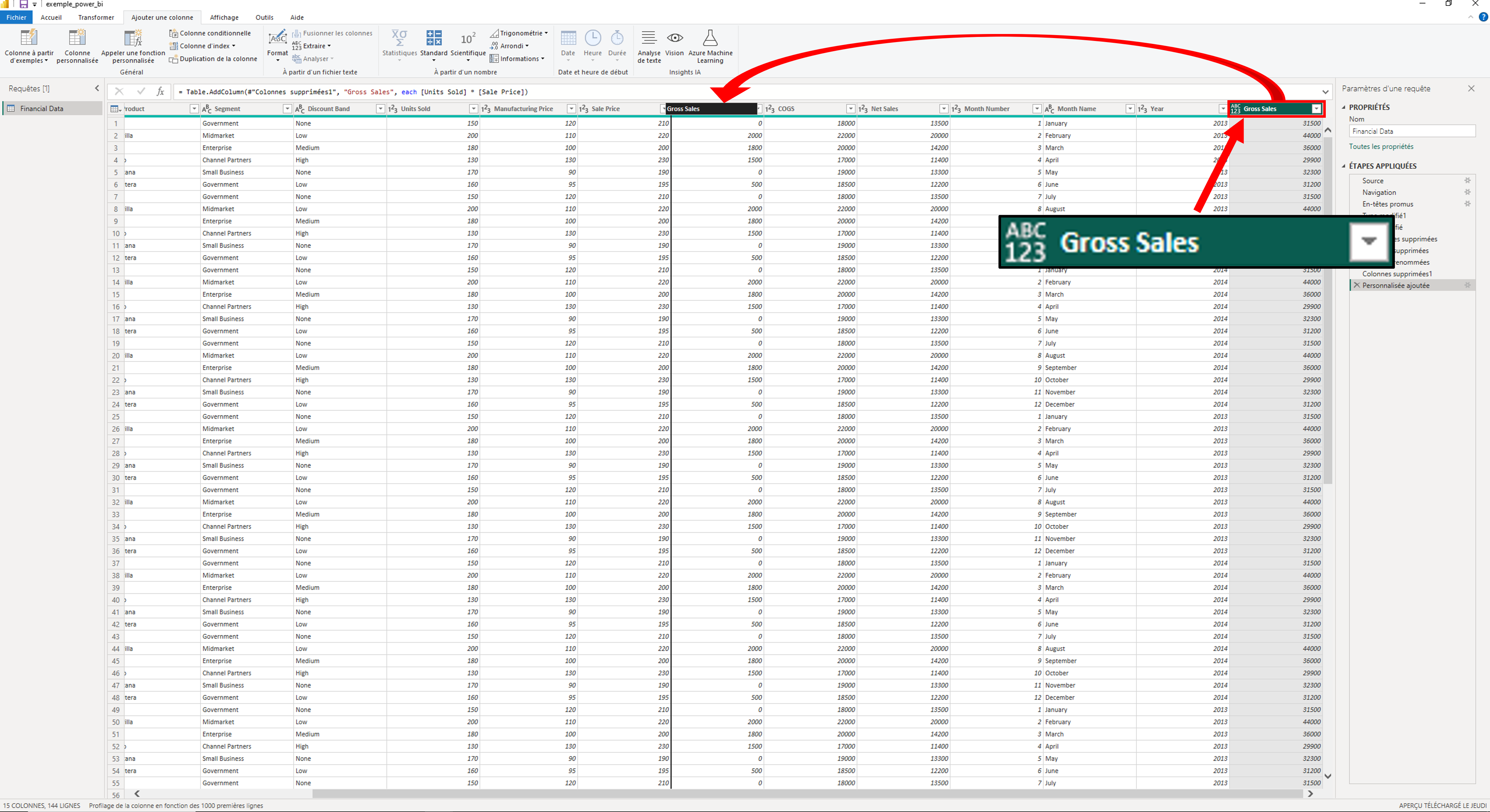Open the Affichage tab
This screenshot has height=812, width=1490.
tap(224, 17)
